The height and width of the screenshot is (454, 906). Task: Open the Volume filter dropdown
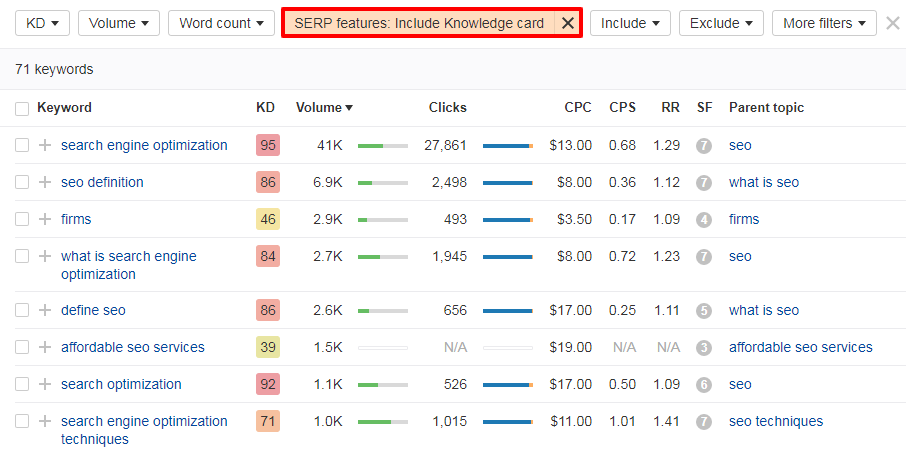pos(119,23)
